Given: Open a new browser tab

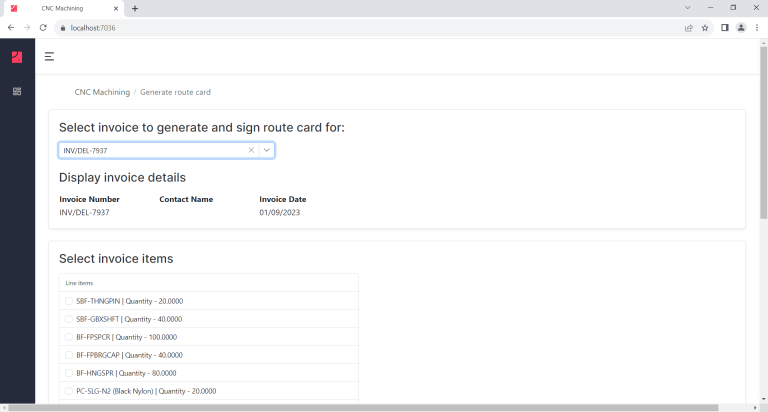Looking at the screenshot, I should click(135, 8).
